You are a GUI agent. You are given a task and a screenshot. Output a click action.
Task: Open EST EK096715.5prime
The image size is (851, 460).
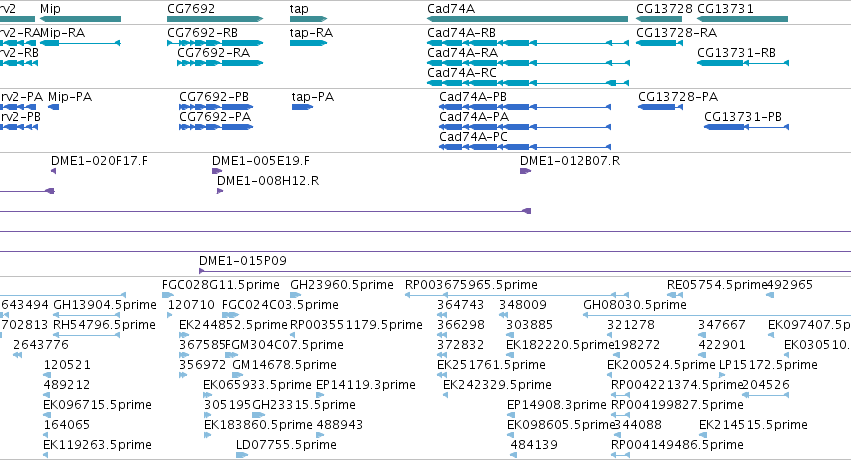click(47, 416)
